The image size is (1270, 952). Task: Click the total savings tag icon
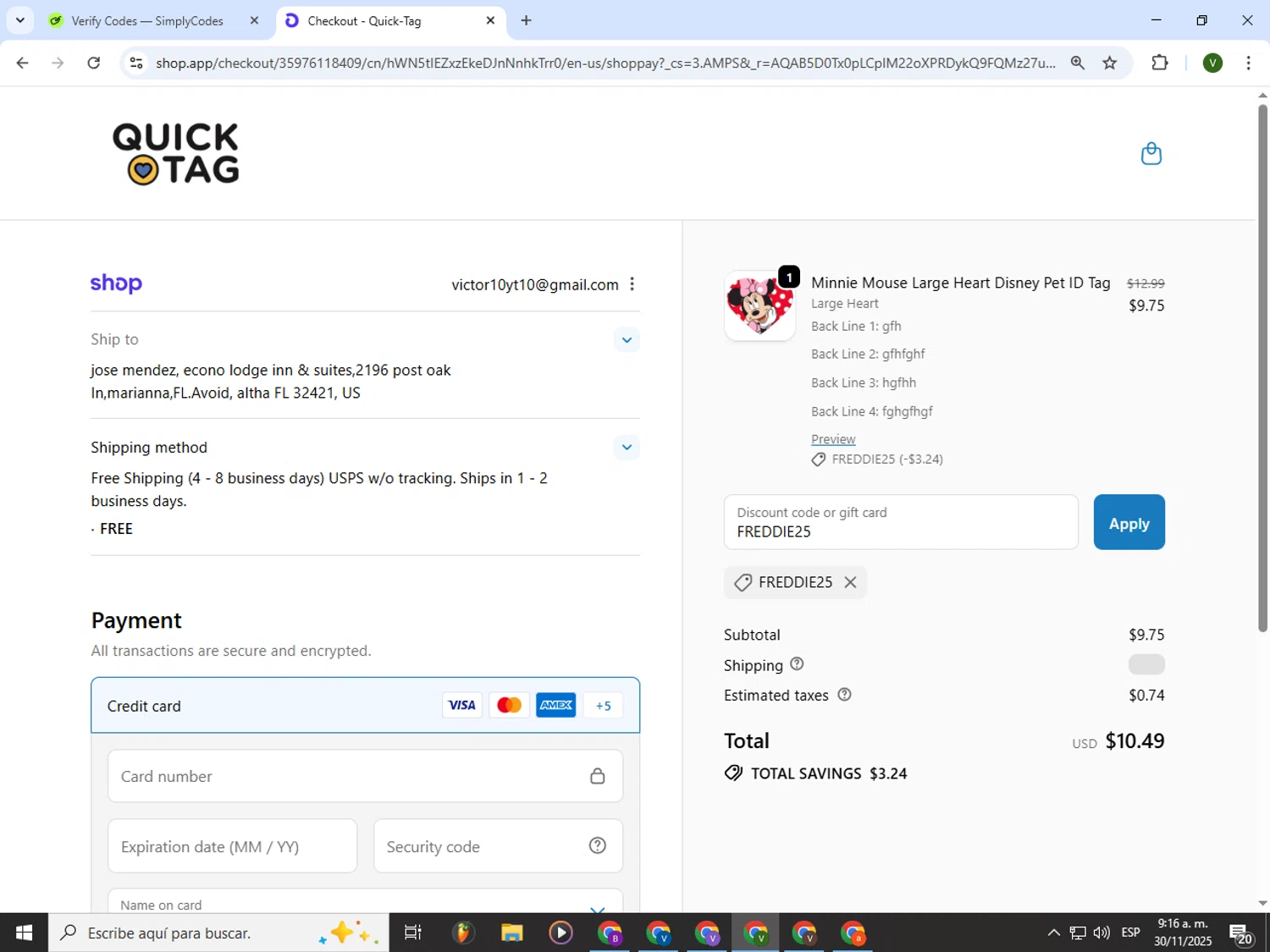pyautogui.click(x=733, y=773)
